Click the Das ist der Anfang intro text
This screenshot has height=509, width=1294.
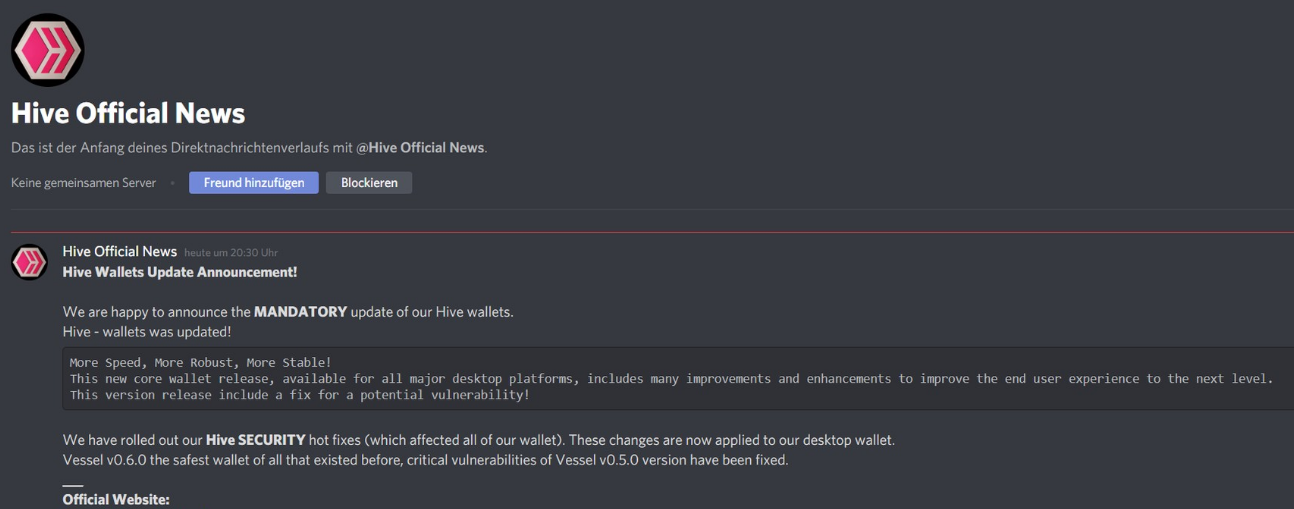click(249, 147)
